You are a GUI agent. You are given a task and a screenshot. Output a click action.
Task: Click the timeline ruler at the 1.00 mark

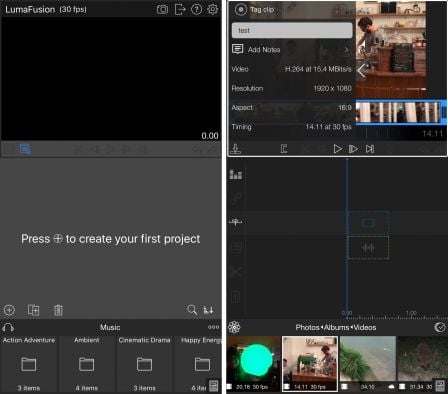point(411,313)
